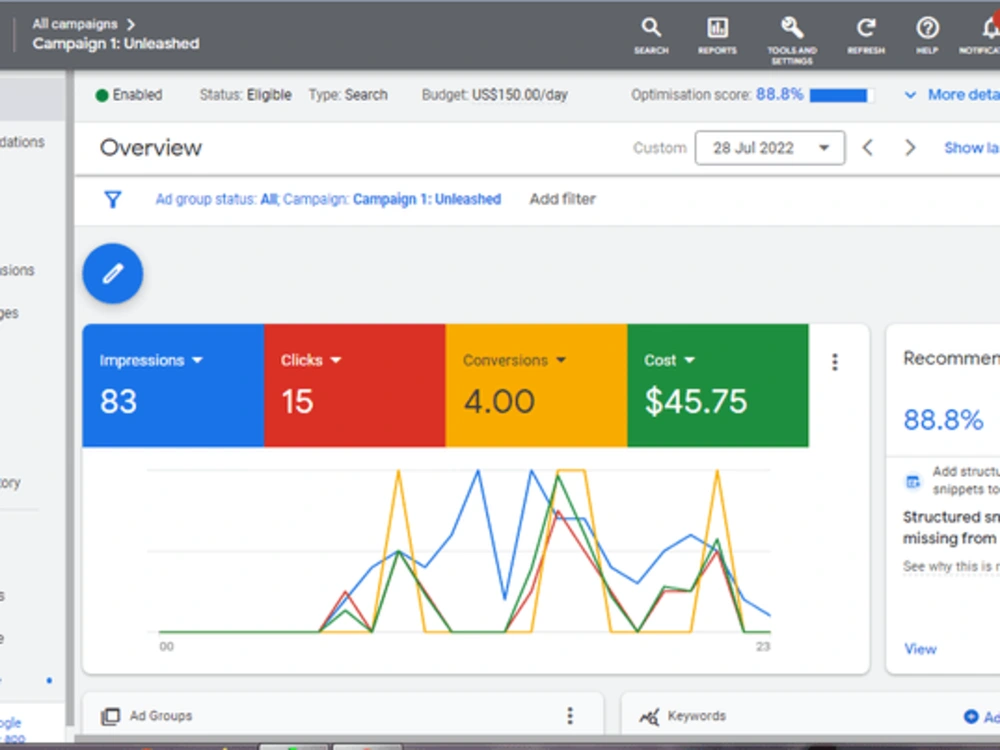Viewport: 1000px width, 750px height.
Task: Click Campaign 1: Unleashed title in header
Action: (116, 43)
